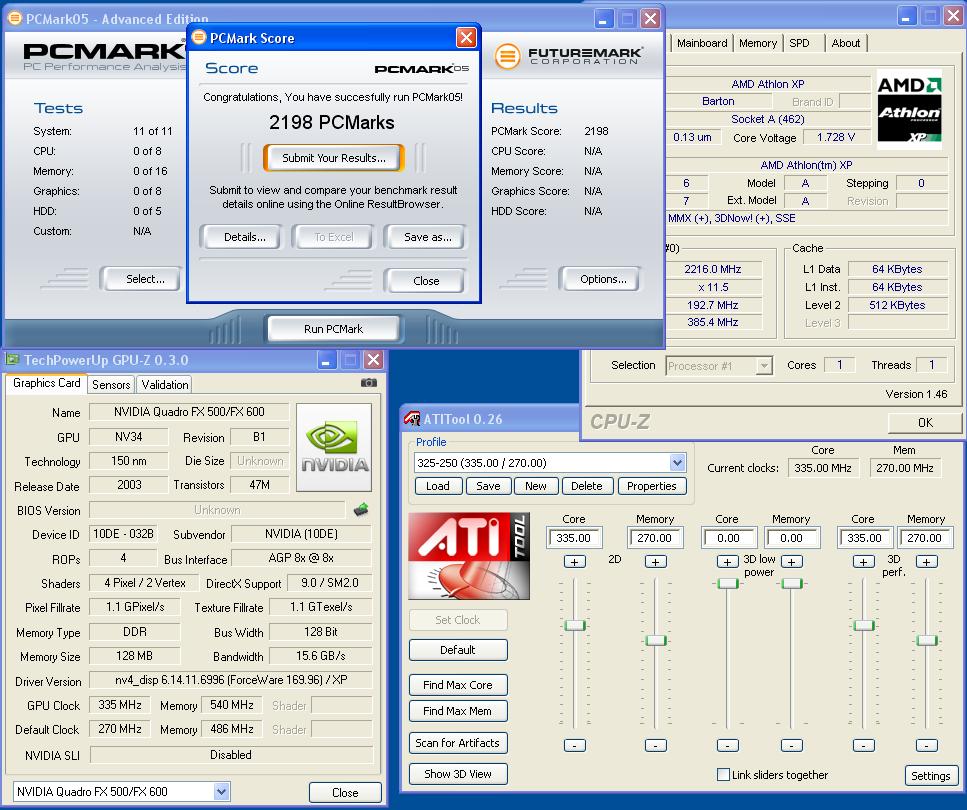The image size is (967, 810).
Task: Click the GPU-Z title bar icon
Action: click(12, 360)
